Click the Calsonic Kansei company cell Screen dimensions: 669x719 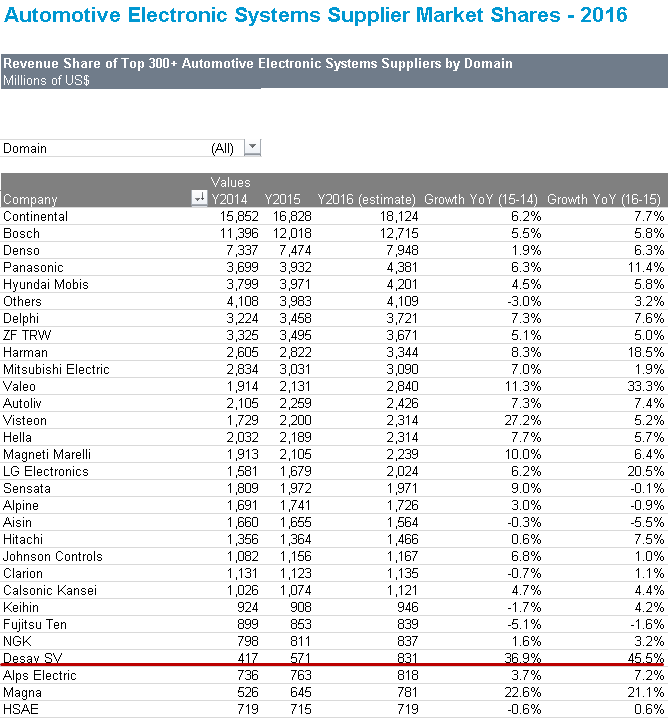click(x=50, y=590)
